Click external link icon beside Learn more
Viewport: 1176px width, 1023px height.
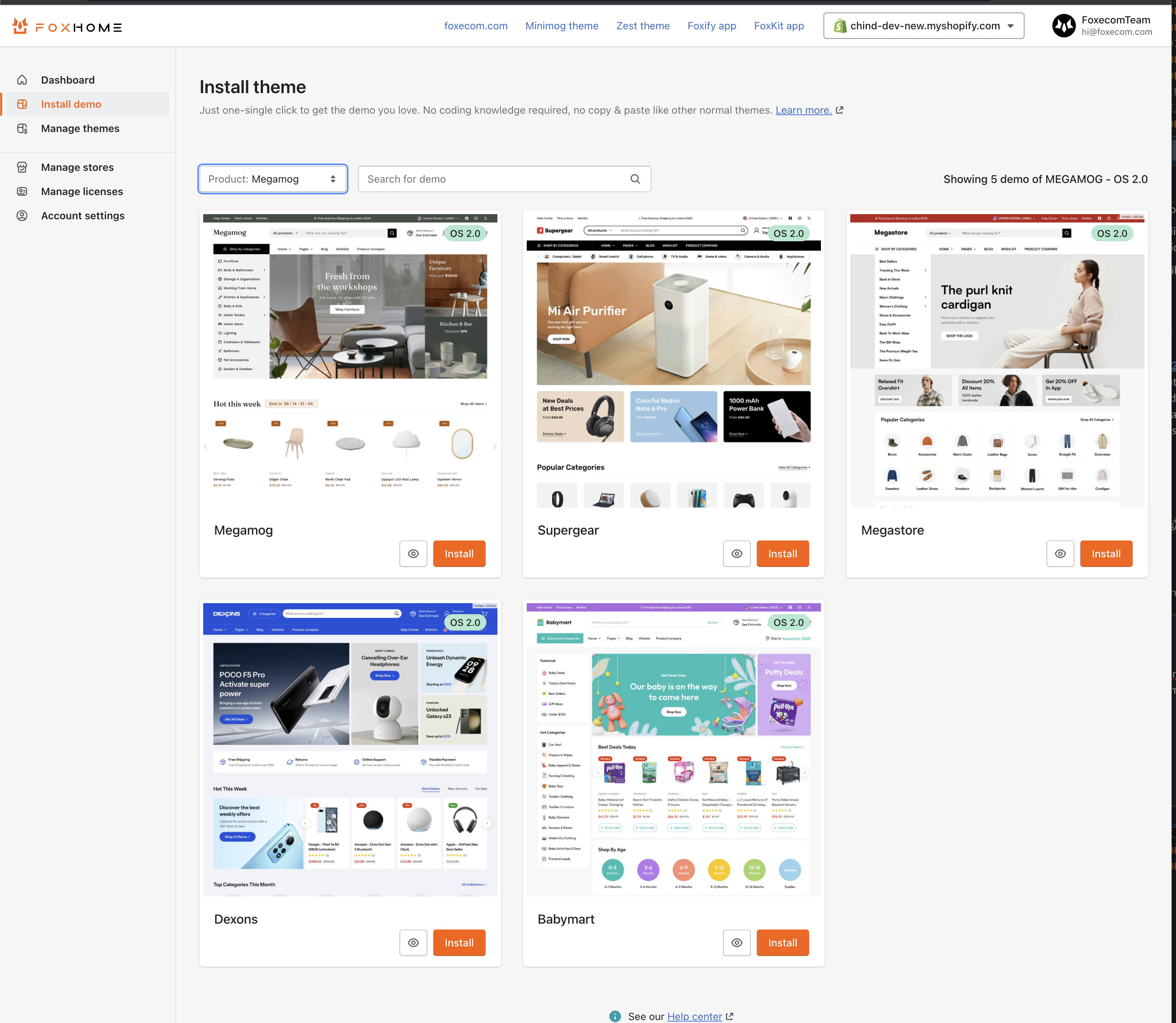point(840,110)
